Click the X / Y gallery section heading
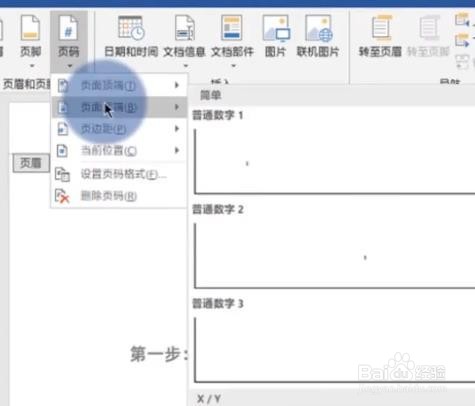 click(209, 399)
